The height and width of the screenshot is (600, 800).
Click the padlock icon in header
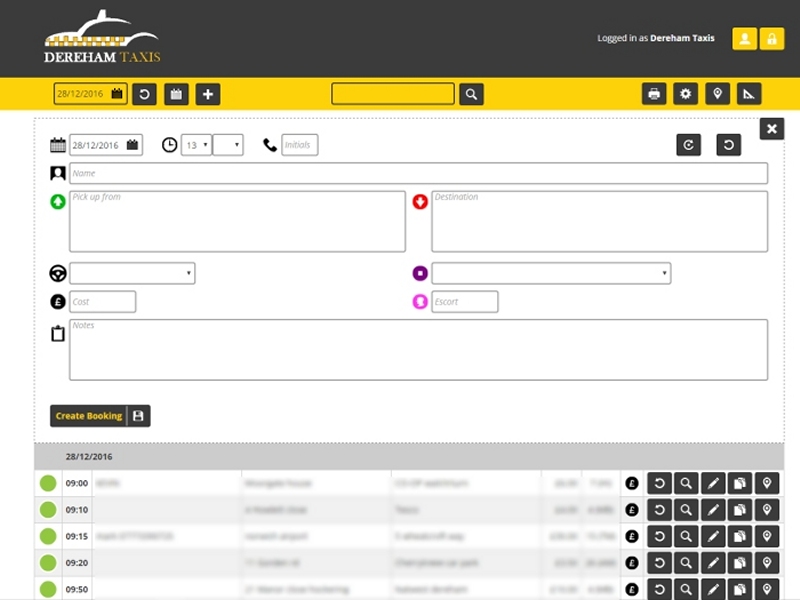pyautogui.click(x=771, y=39)
